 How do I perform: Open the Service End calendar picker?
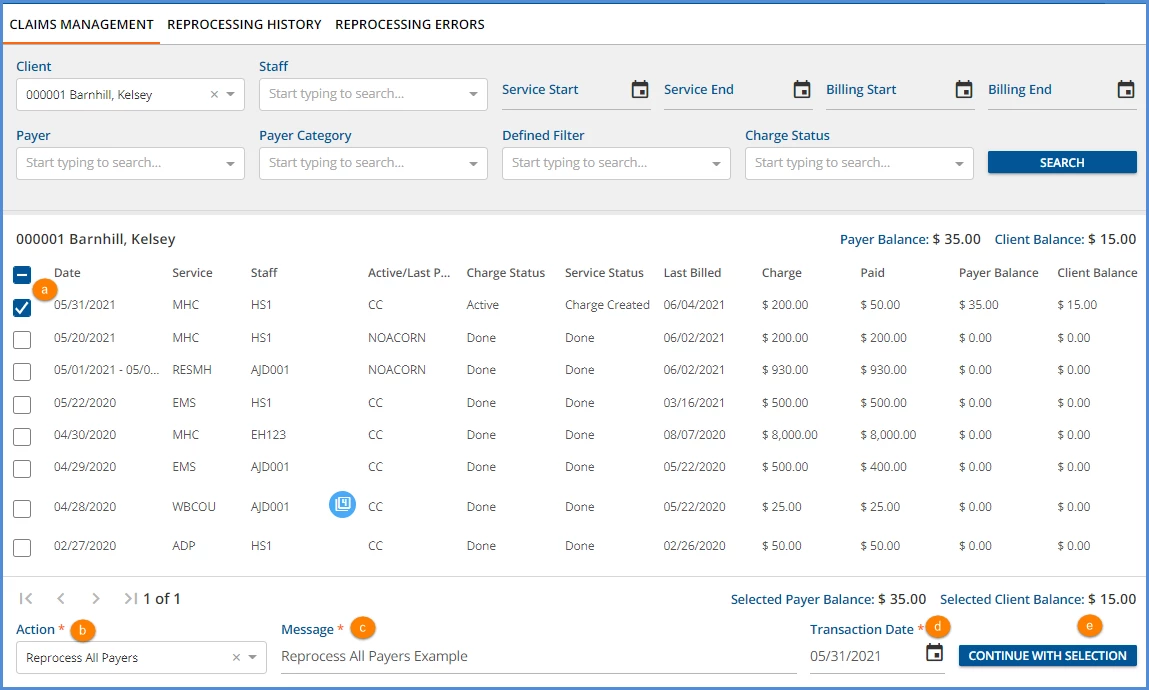coord(802,89)
